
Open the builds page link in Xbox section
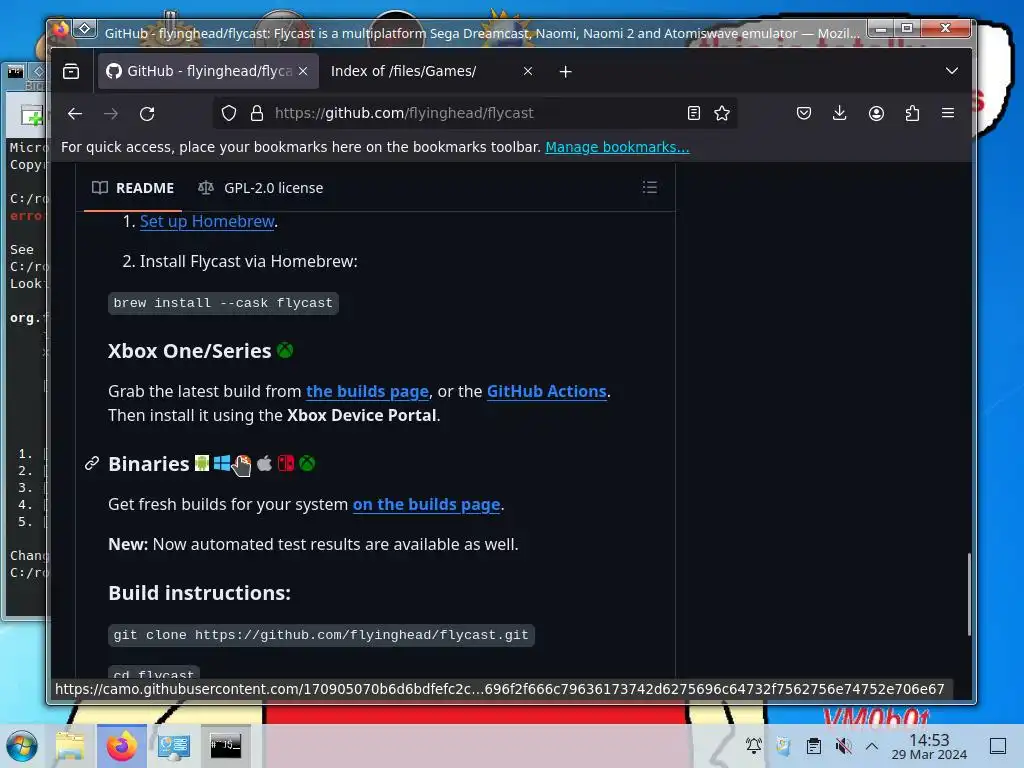pyautogui.click(x=368, y=391)
